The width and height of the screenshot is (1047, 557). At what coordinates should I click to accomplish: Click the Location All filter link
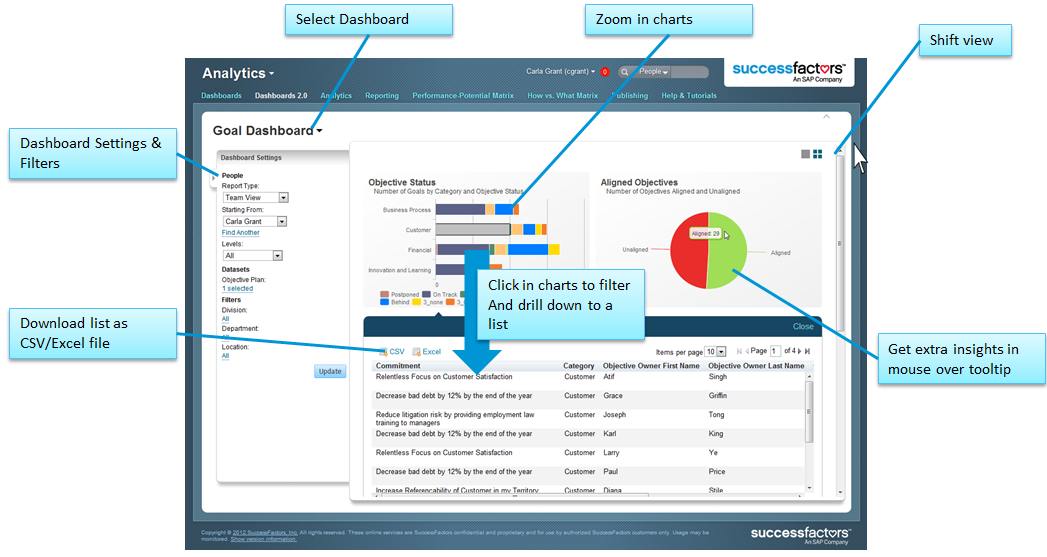[225, 356]
